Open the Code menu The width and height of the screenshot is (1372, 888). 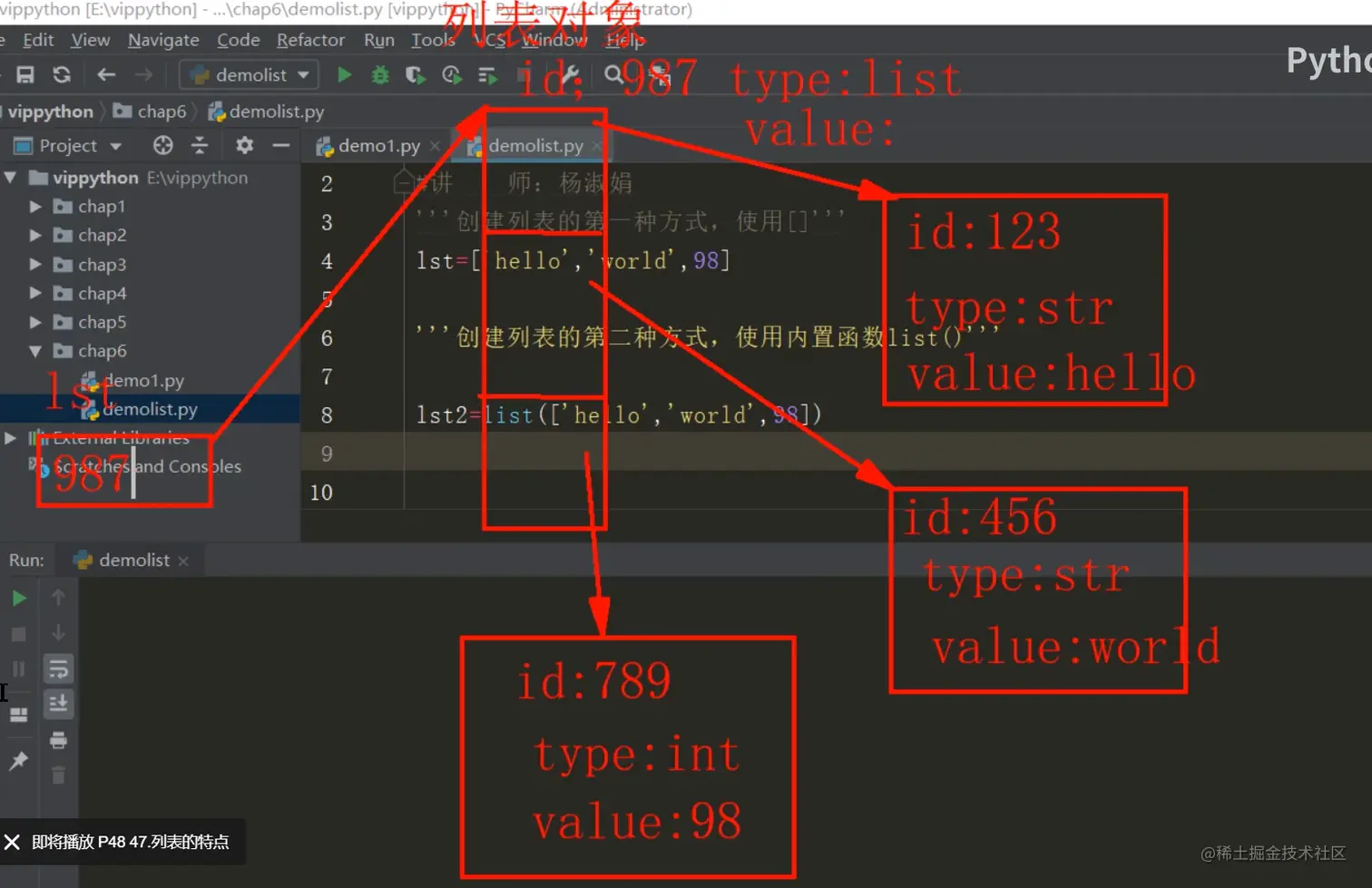tap(239, 40)
